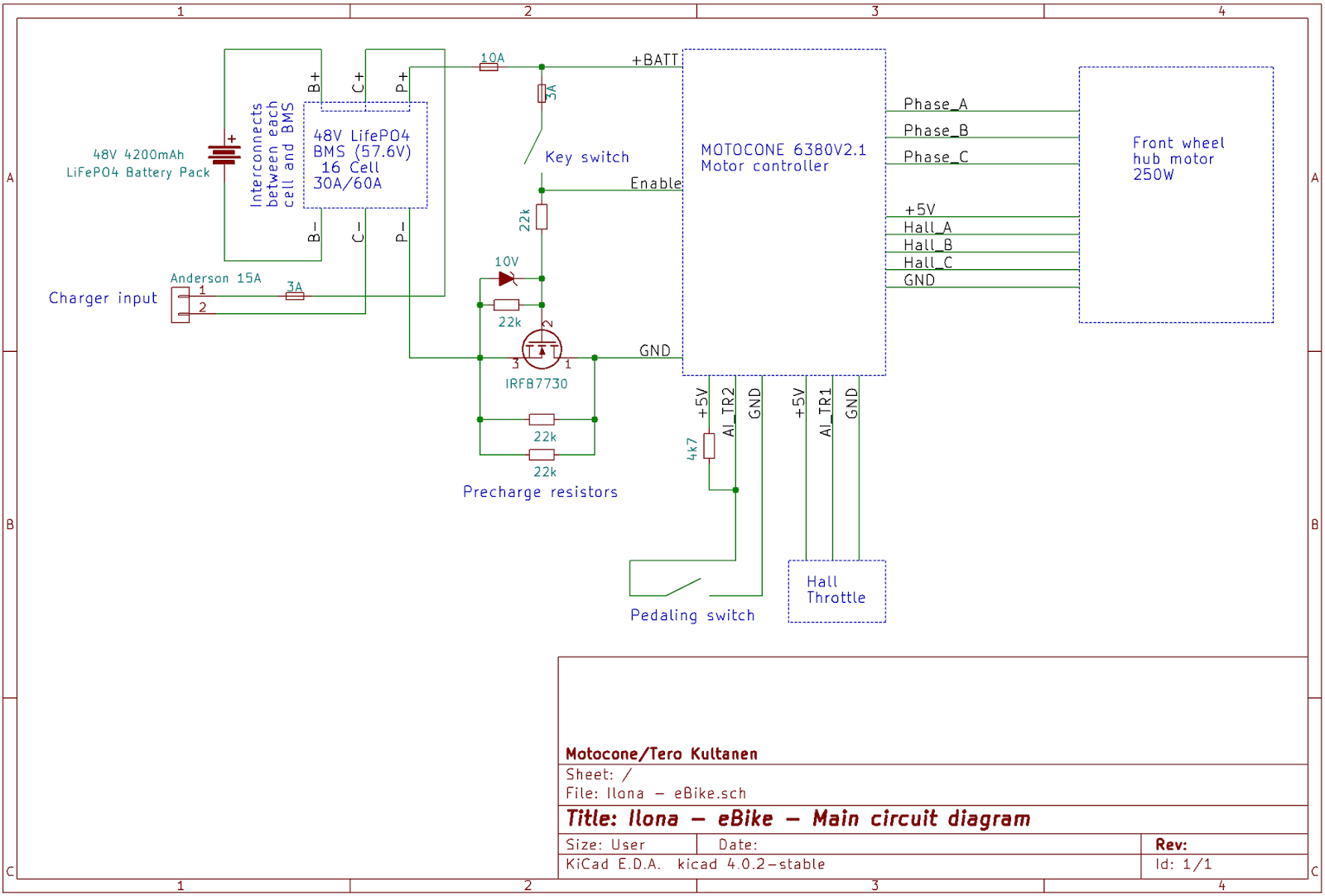Select the 4k7 pull-up resistor
The width and height of the screenshot is (1325, 896).
coord(709,446)
